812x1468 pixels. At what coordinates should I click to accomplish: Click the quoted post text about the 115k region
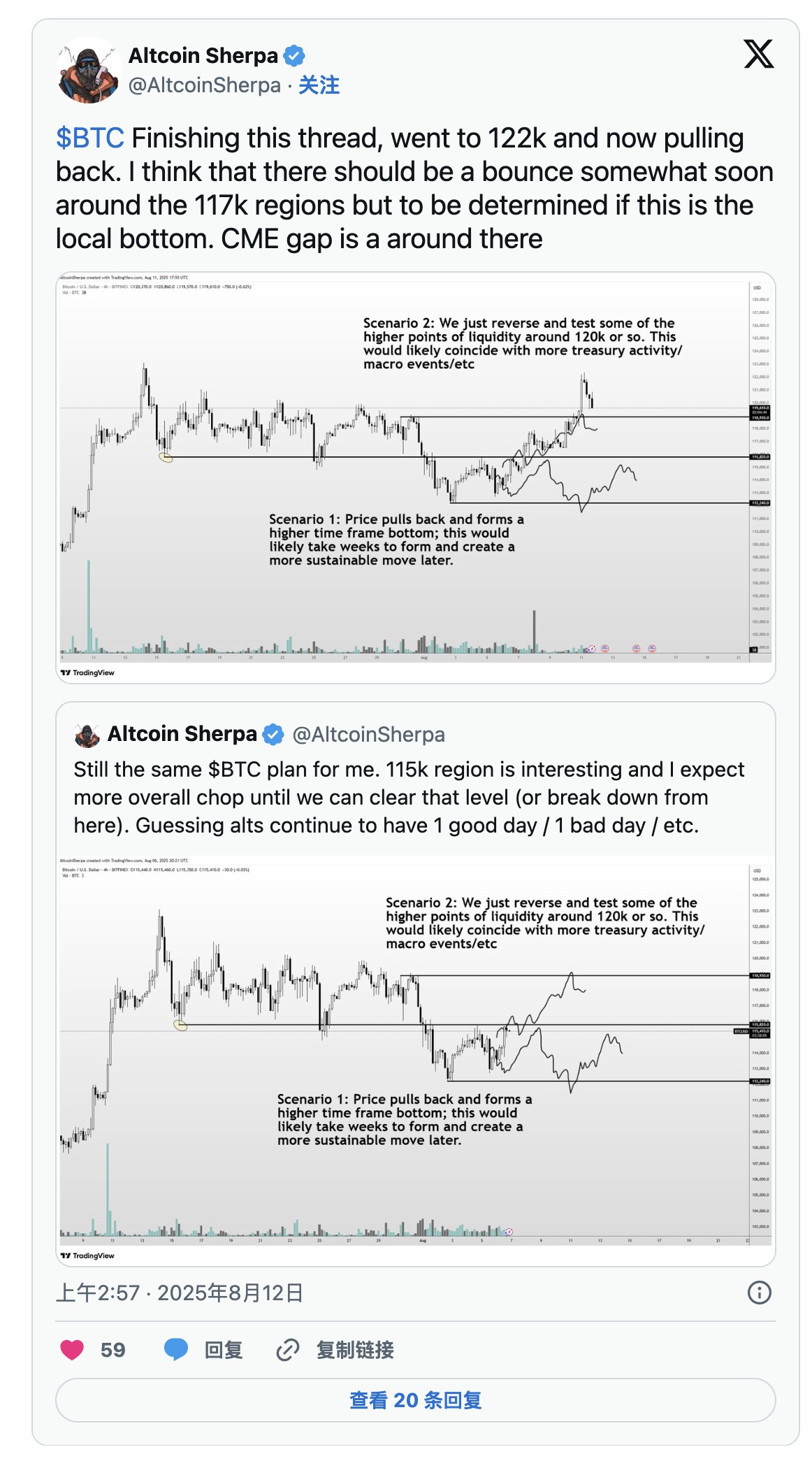click(409, 797)
